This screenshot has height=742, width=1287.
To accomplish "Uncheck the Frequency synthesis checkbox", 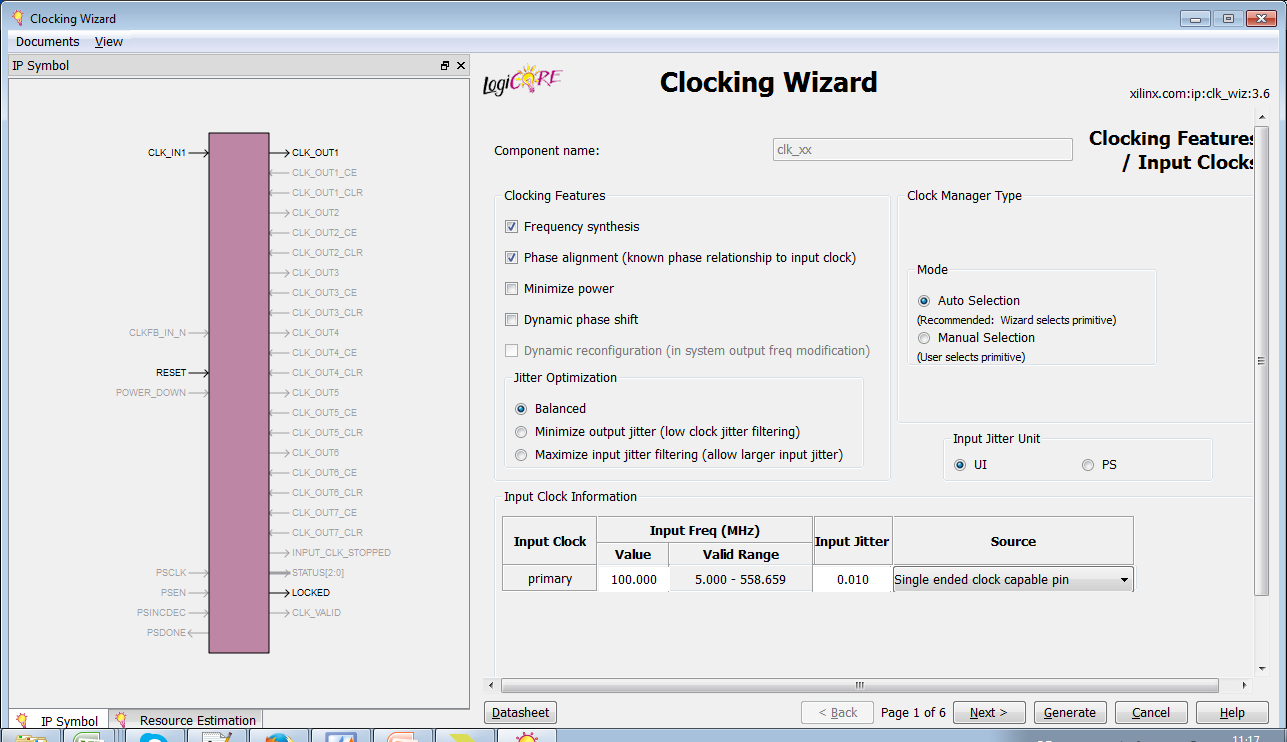I will coord(512,227).
